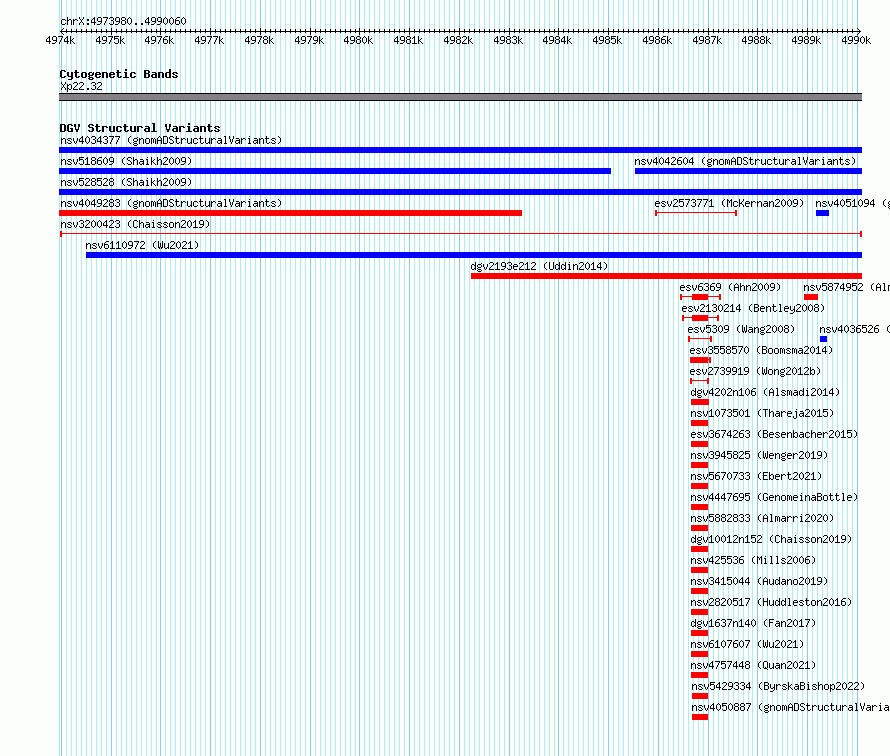
Task: Click the blue nsv518609 bar
Action: [335, 171]
